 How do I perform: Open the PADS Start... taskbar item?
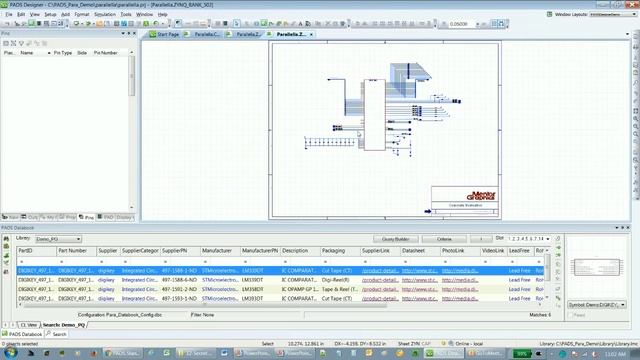[x=123, y=353]
